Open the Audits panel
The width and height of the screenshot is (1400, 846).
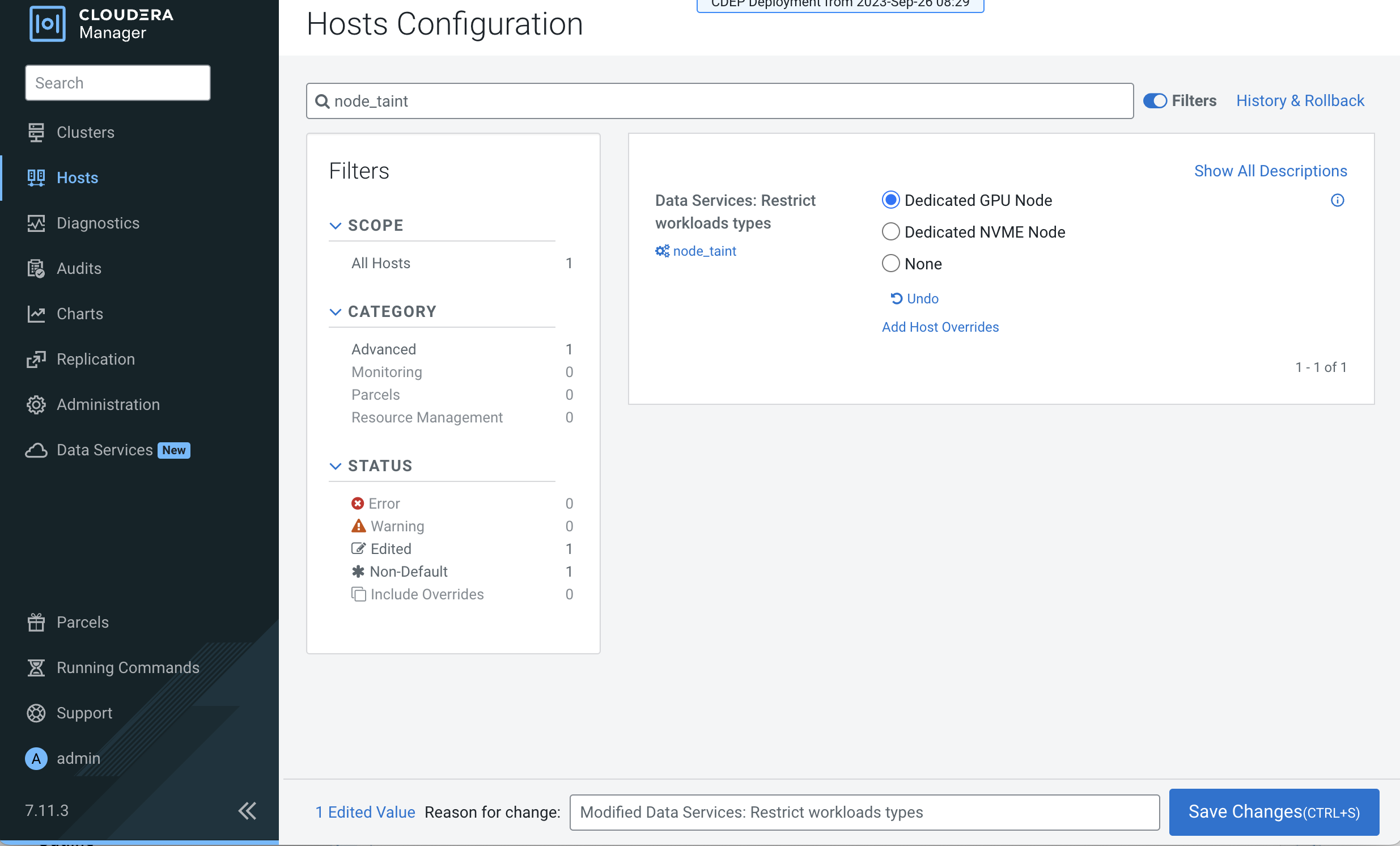pyautogui.click(x=78, y=268)
